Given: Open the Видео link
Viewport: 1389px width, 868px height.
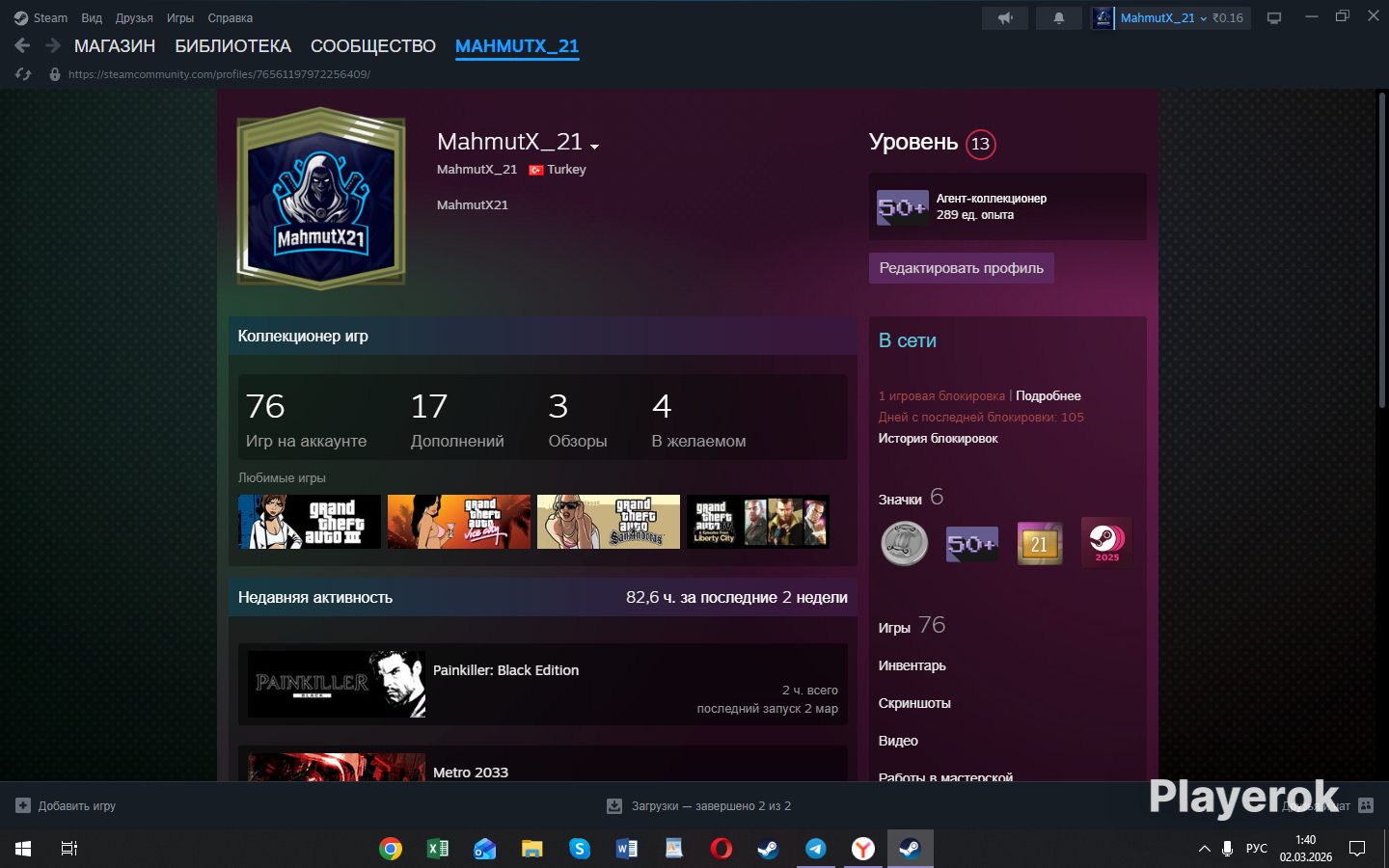Looking at the screenshot, I should pos(898,741).
